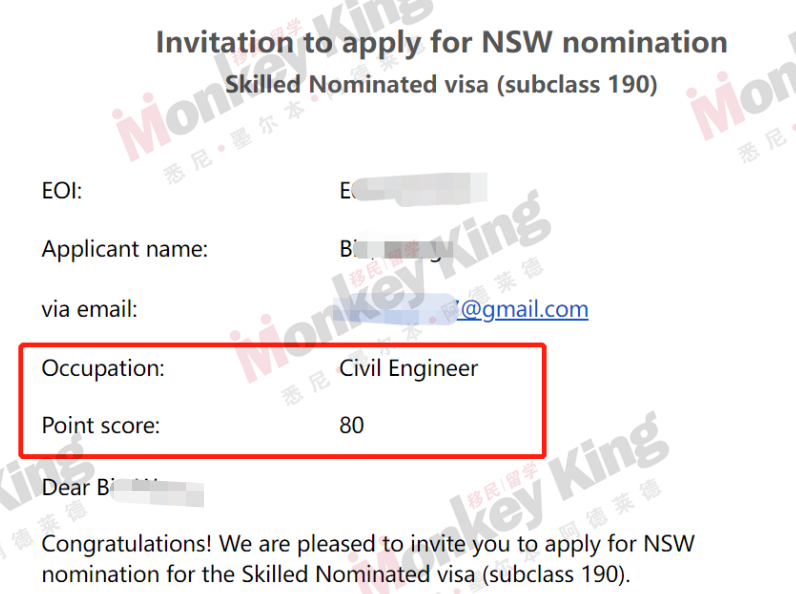Select the 'Occupation:' label

[103, 368]
